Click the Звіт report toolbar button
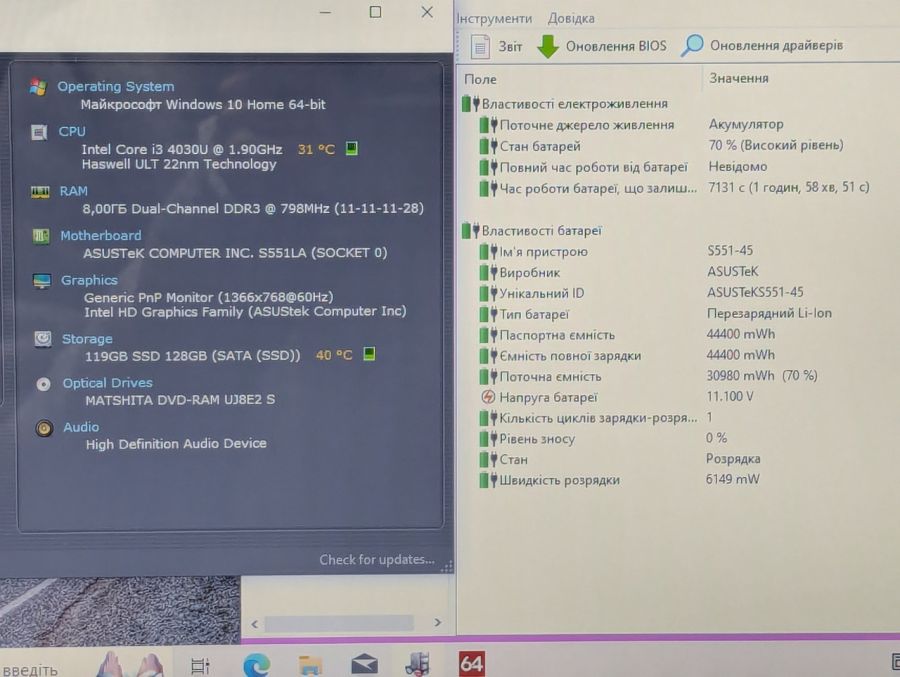Screen dimensions: 900x677 (x=496, y=47)
